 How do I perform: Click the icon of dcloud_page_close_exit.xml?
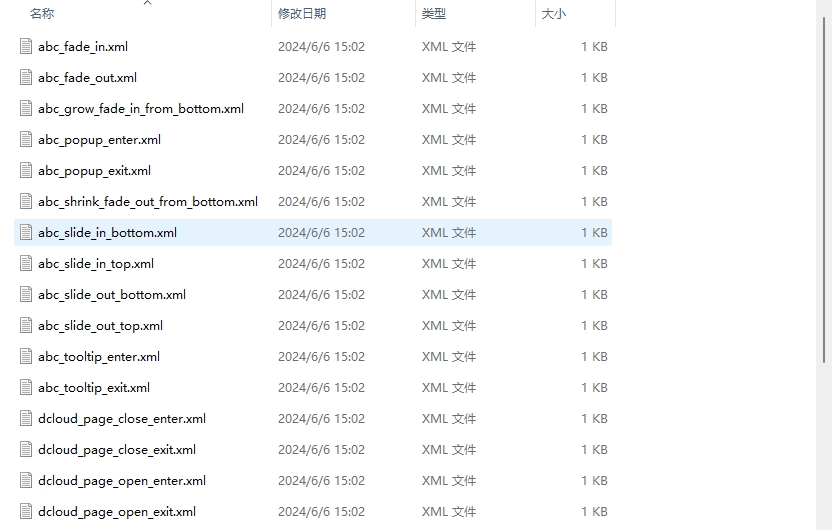[x=26, y=450]
